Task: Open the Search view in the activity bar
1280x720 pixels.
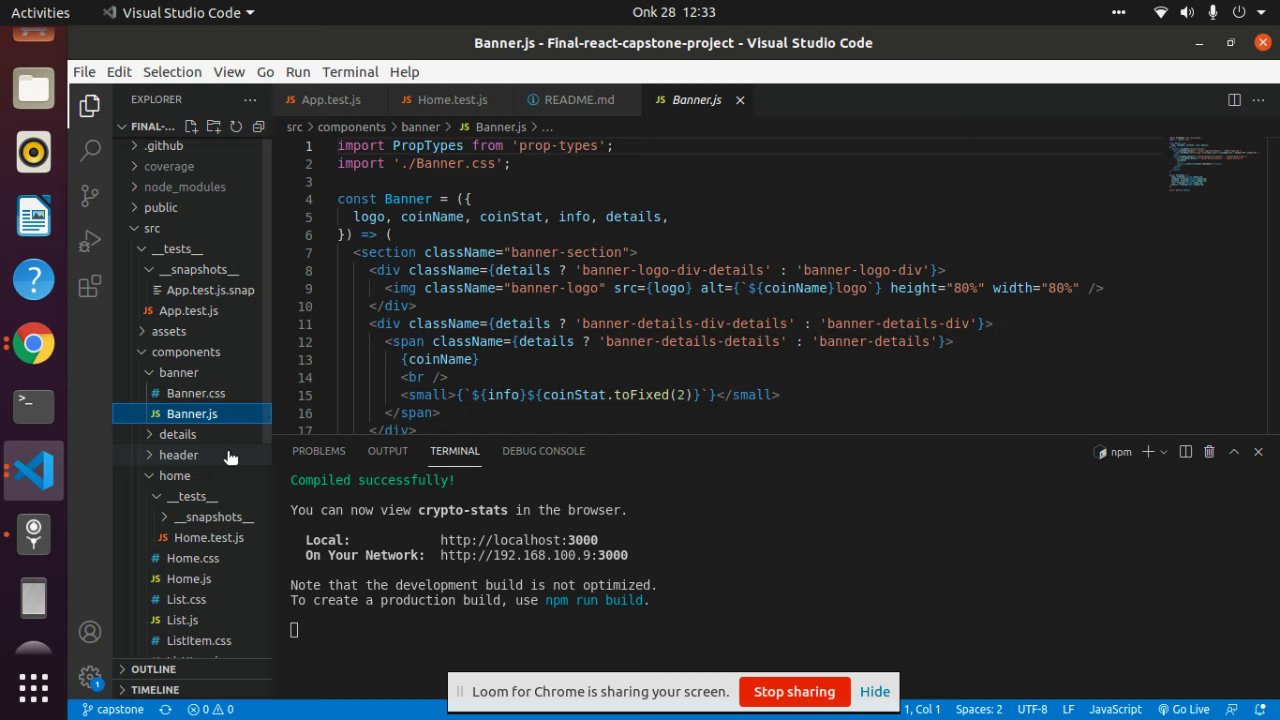Action: click(x=90, y=150)
